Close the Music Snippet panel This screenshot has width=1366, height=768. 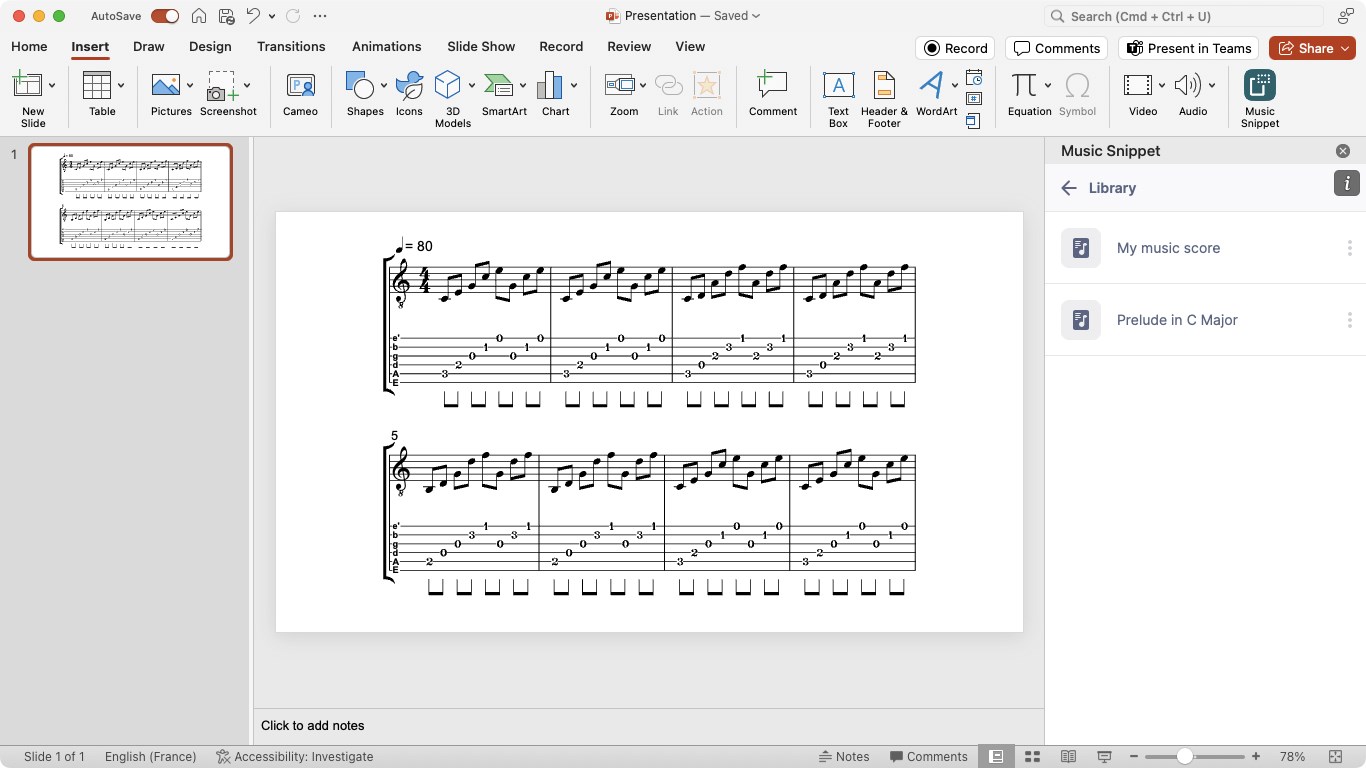pos(1343,151)
